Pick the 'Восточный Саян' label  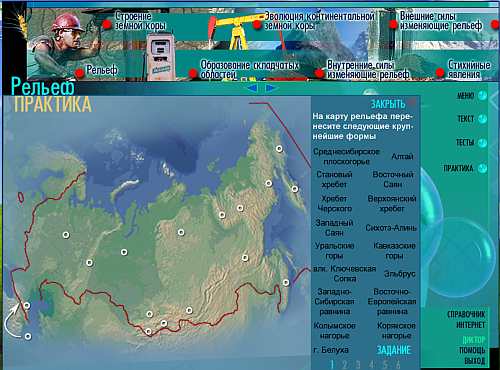393,179
